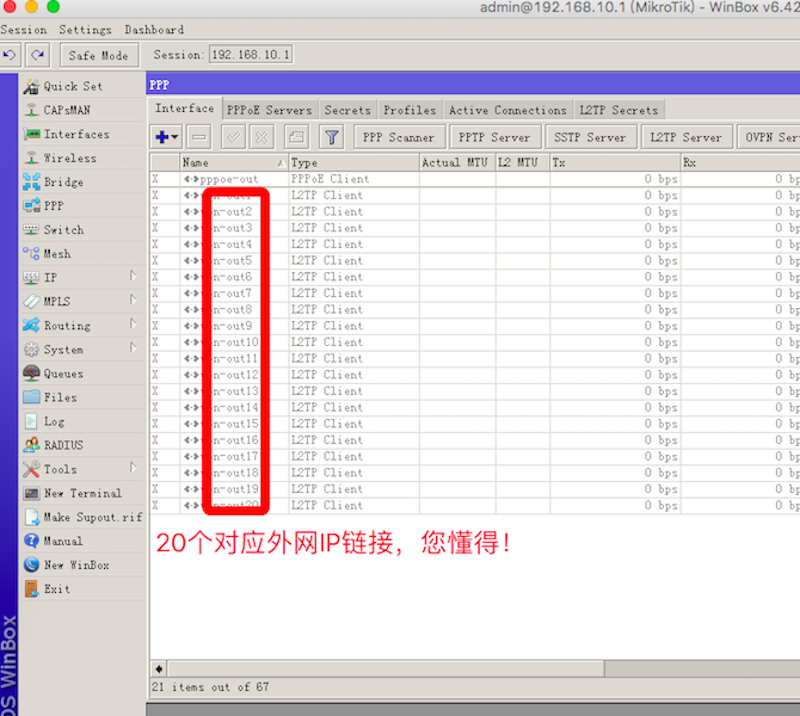This screenshot has height=716, width=800.
Task: Open Quick Set in the sidebar
Action: click(x=72, y=86)
